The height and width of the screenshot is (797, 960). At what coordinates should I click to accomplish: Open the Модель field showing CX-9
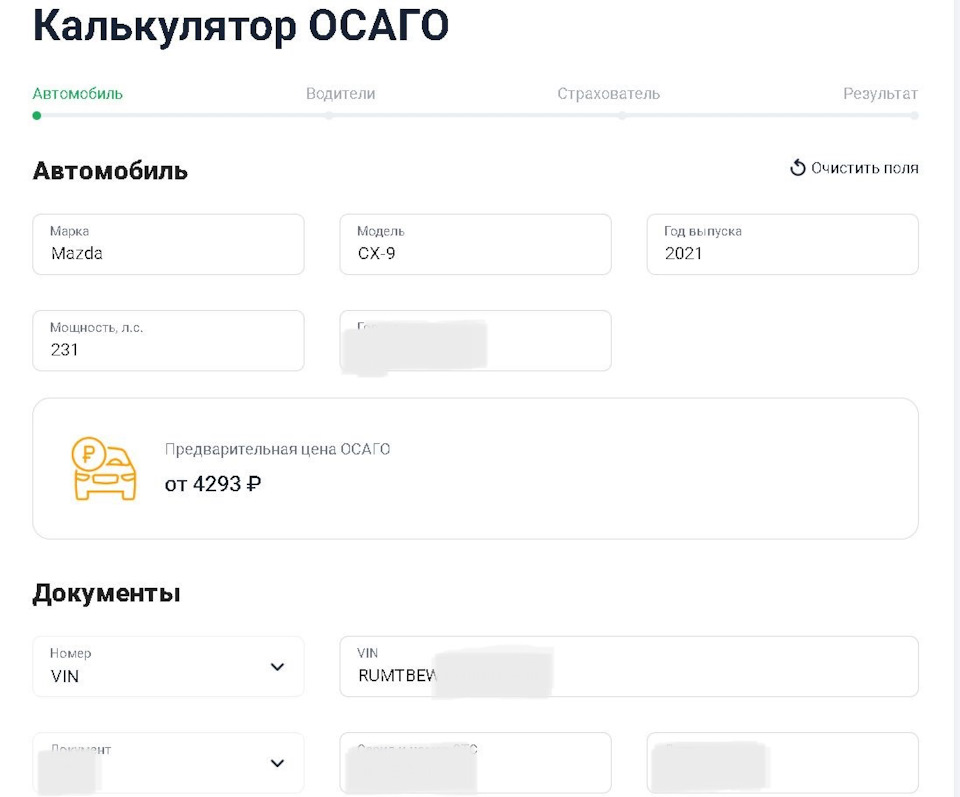475,244
